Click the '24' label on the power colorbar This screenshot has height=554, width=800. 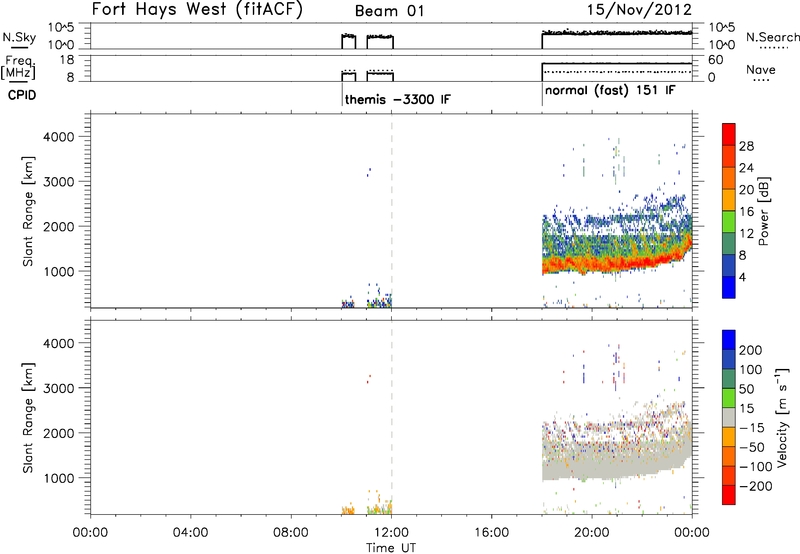(x=746, y=168)
